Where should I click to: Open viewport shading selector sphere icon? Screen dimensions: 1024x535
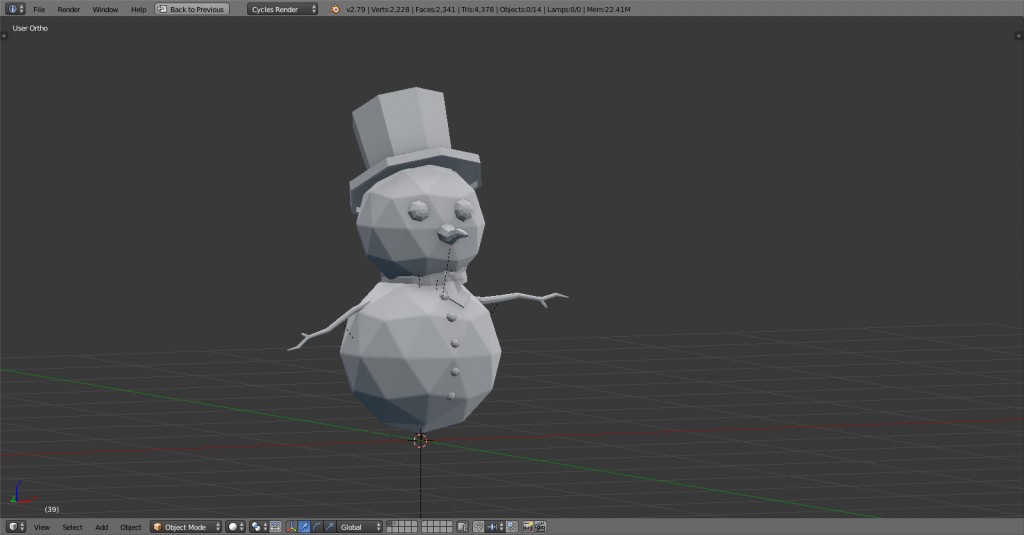click(x=235, y=527)
